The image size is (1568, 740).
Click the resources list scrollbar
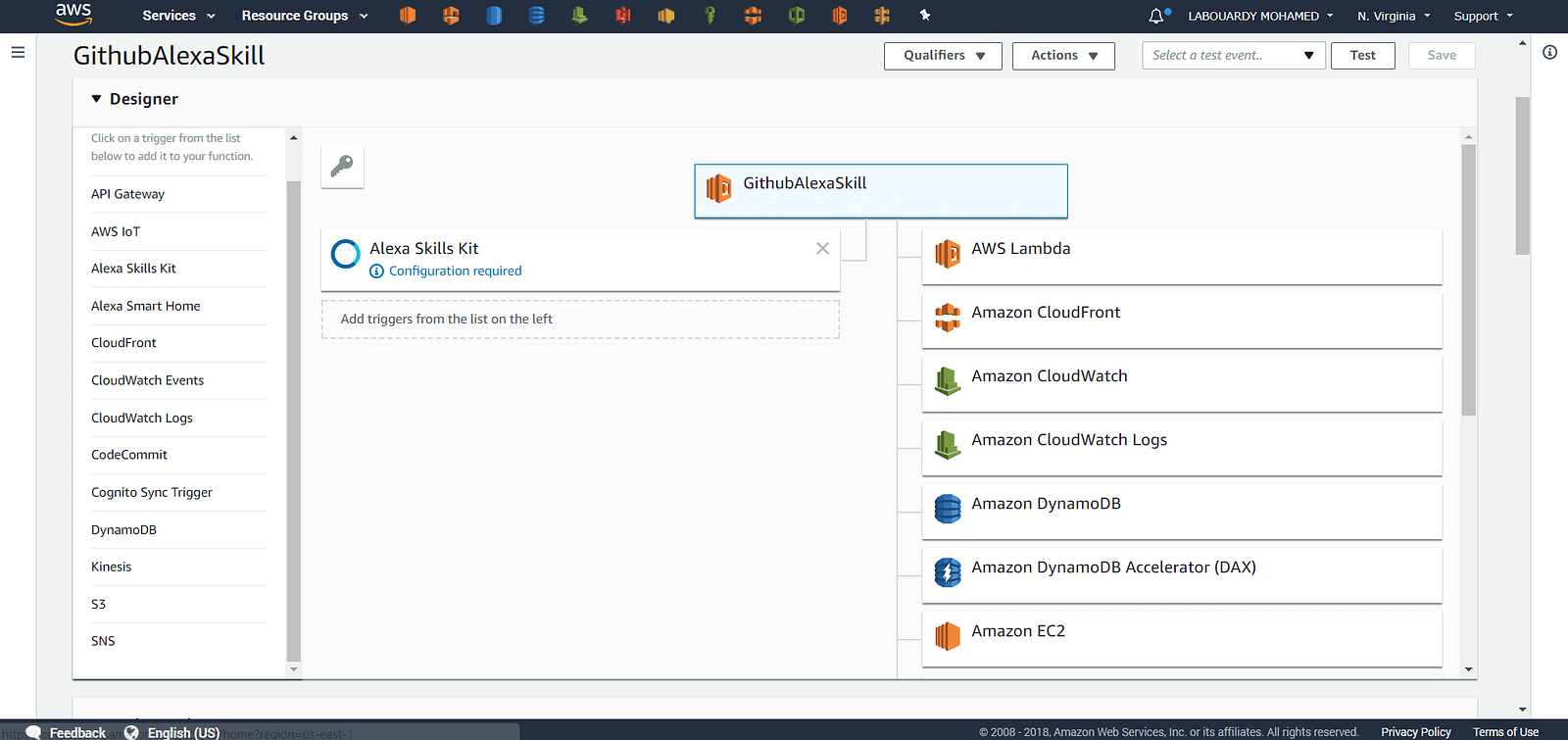[x=1468, y=279]
